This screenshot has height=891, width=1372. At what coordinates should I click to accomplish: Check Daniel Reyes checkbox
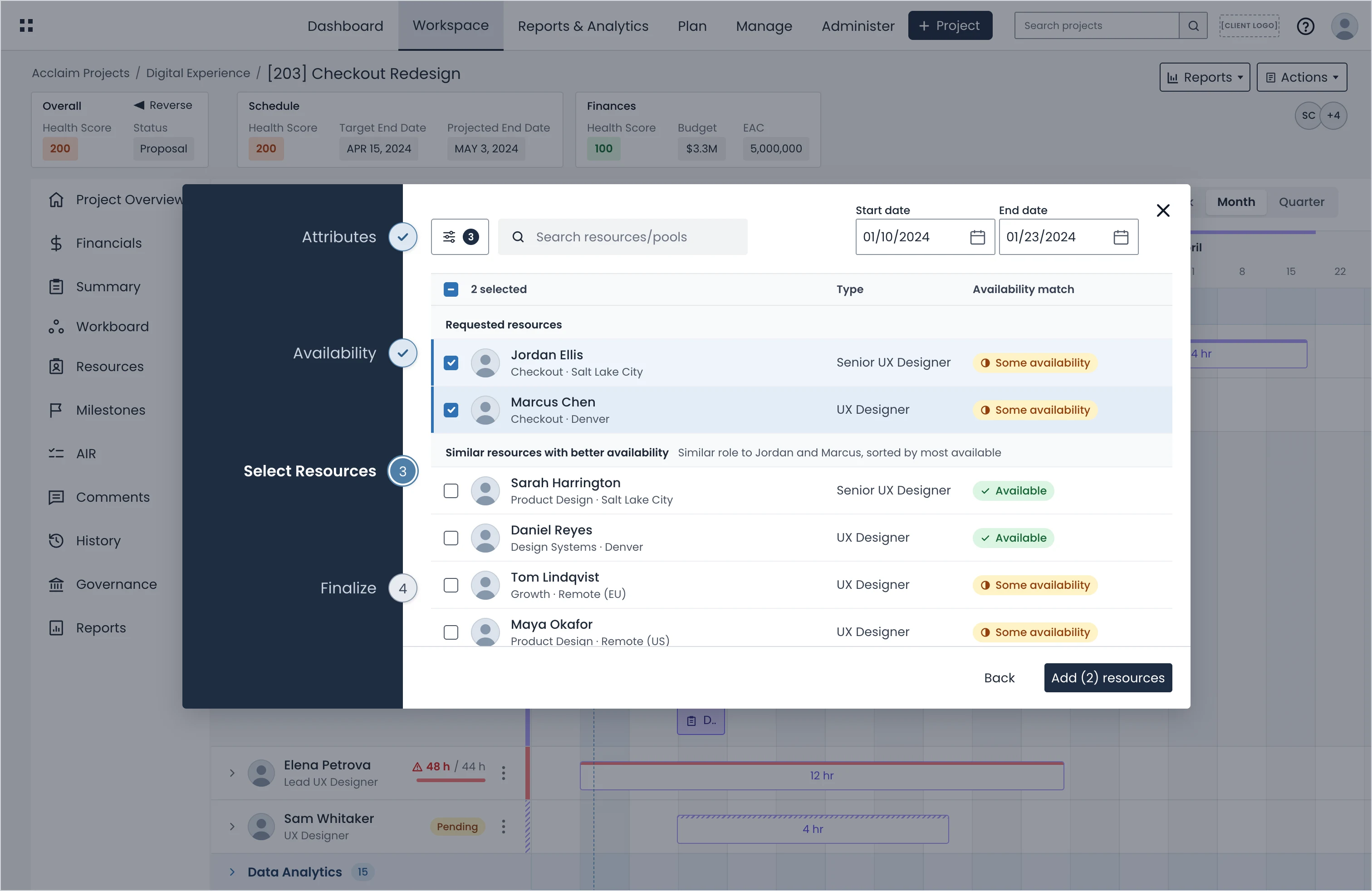[x=451, y=538]
